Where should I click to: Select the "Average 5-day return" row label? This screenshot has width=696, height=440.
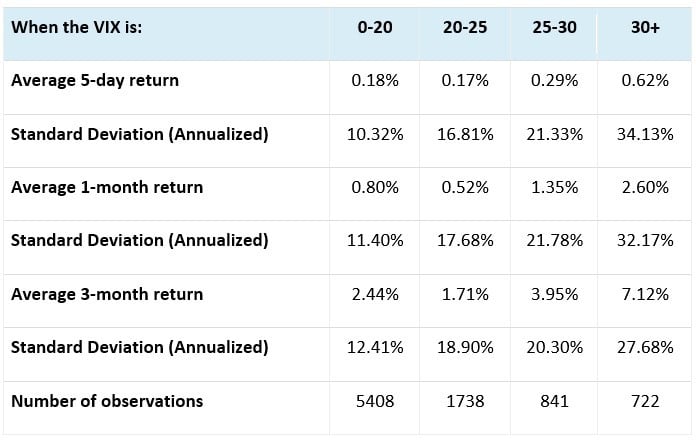coord(95,80)
